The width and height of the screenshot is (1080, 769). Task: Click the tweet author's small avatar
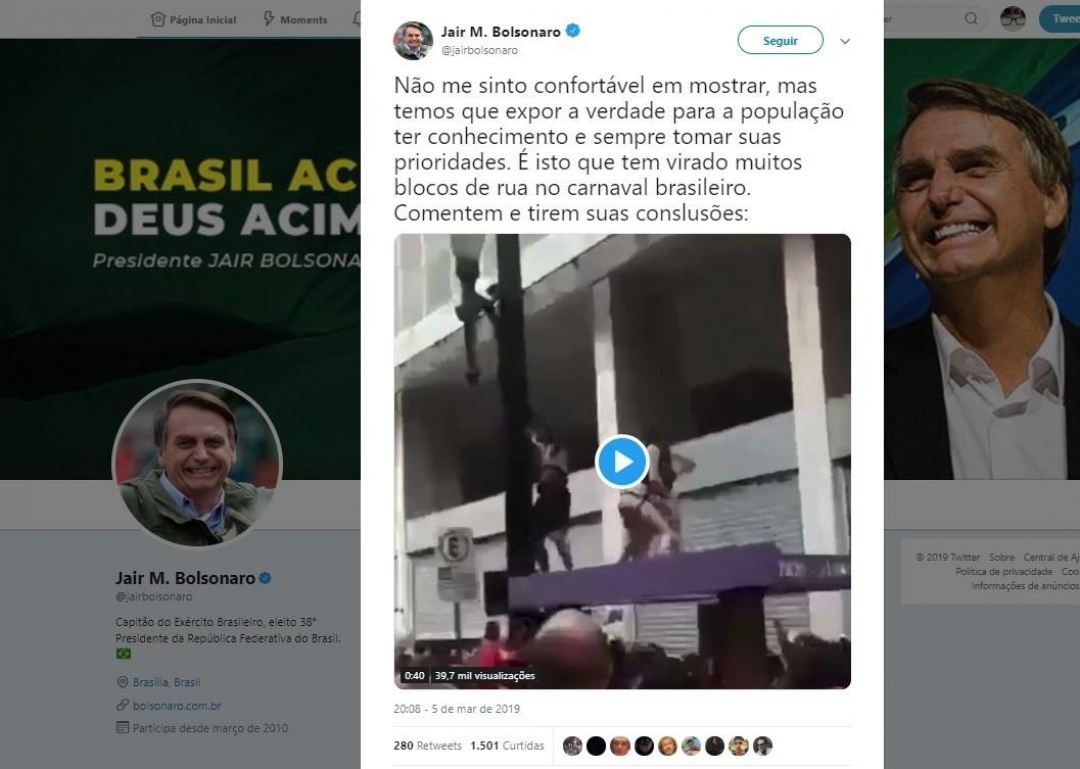click(x=413, y=40)
